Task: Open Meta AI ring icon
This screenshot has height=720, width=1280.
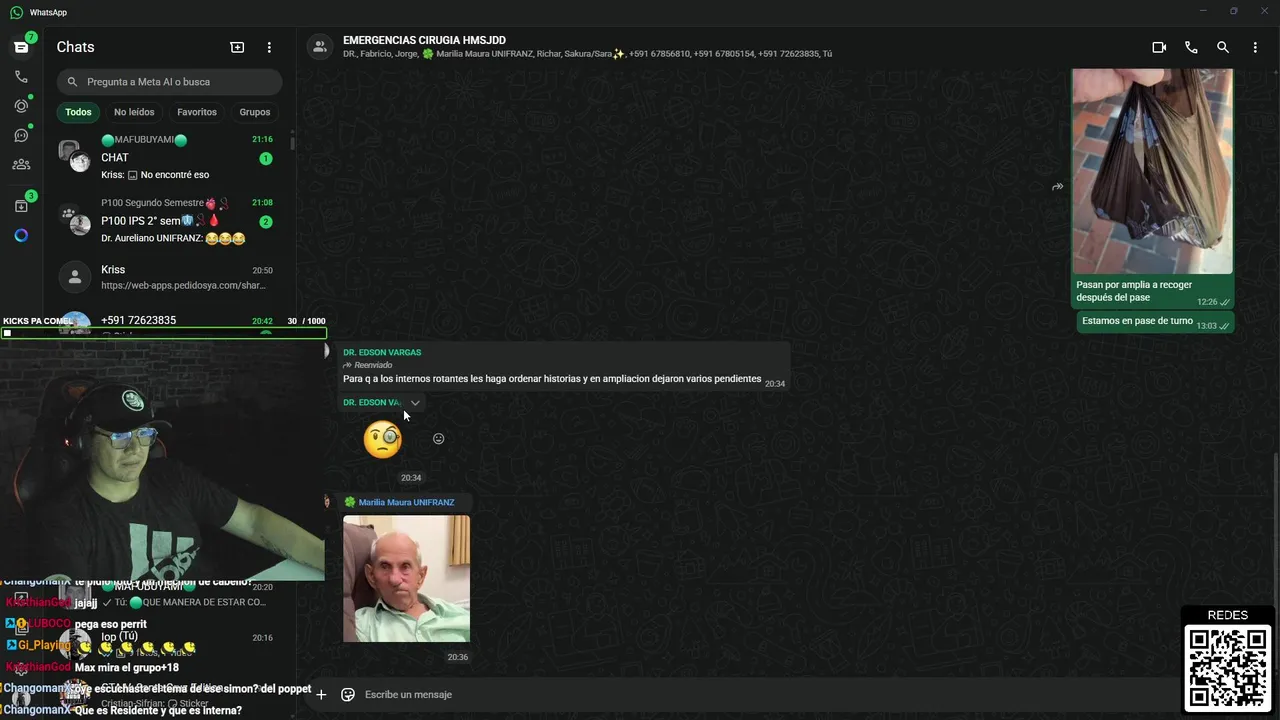Action: 21,236
